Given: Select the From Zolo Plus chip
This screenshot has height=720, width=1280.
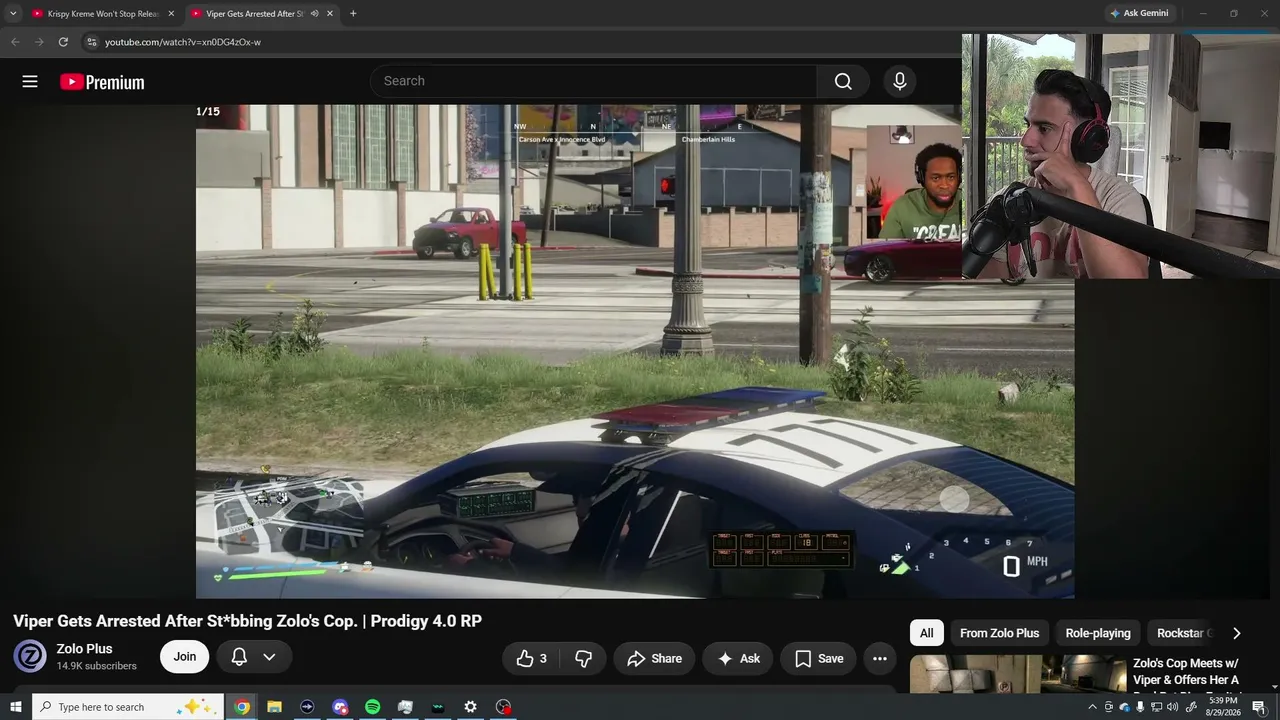Looking at the screenshot, I should click(999, 633).
